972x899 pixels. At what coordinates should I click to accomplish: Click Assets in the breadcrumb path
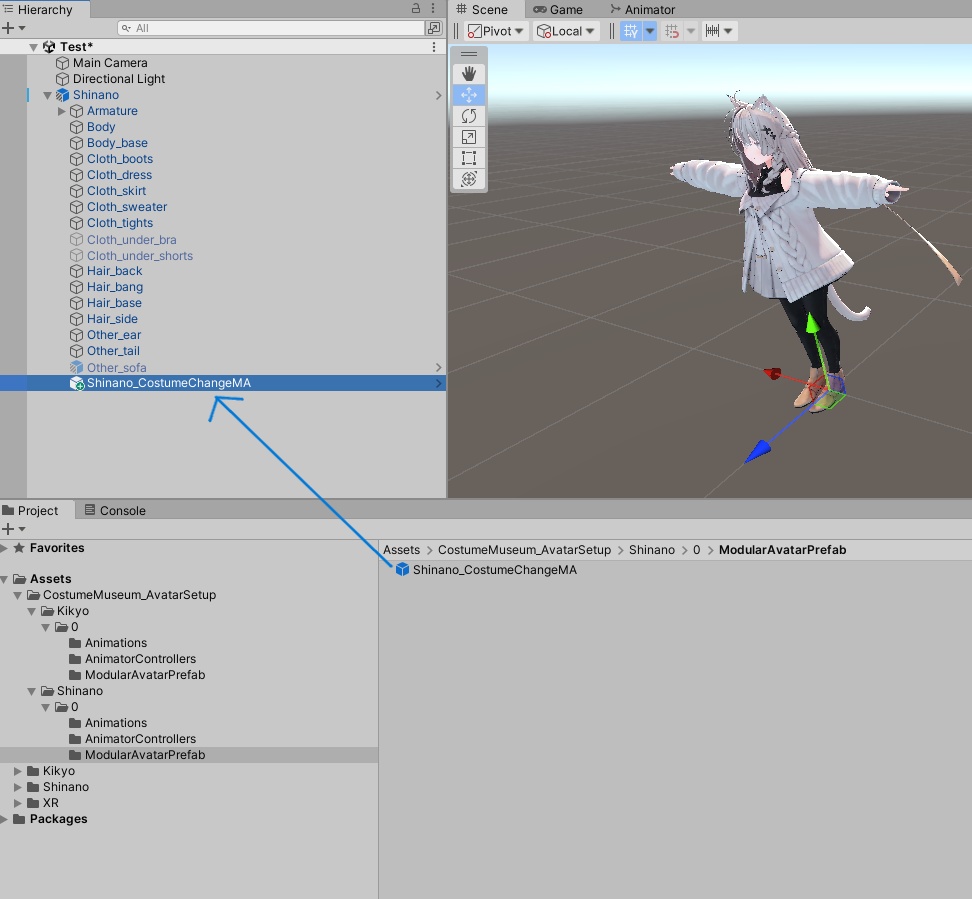[401, 550]
